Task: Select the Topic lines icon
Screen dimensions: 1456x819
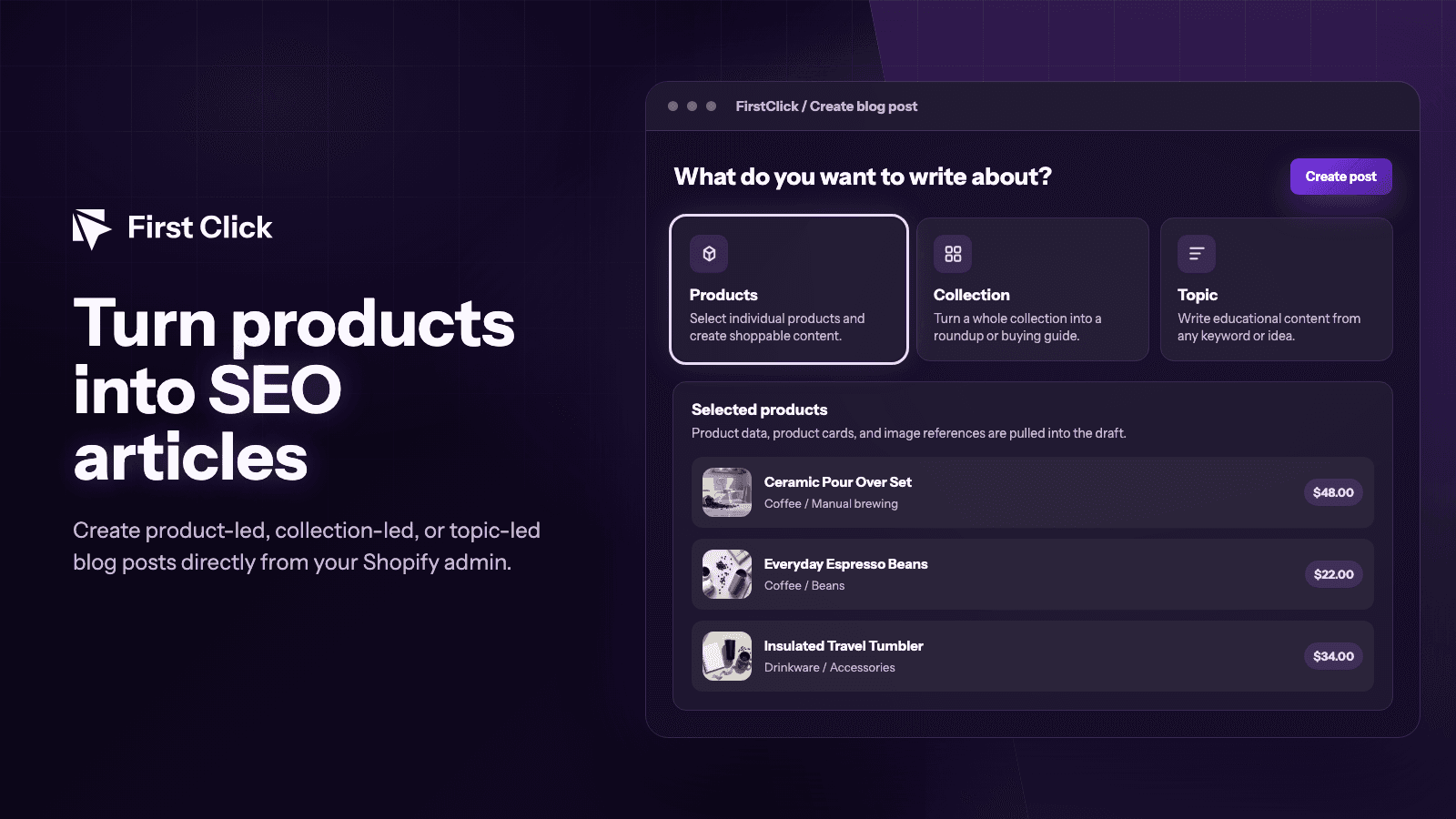Action: click(x=1197, y=254)
